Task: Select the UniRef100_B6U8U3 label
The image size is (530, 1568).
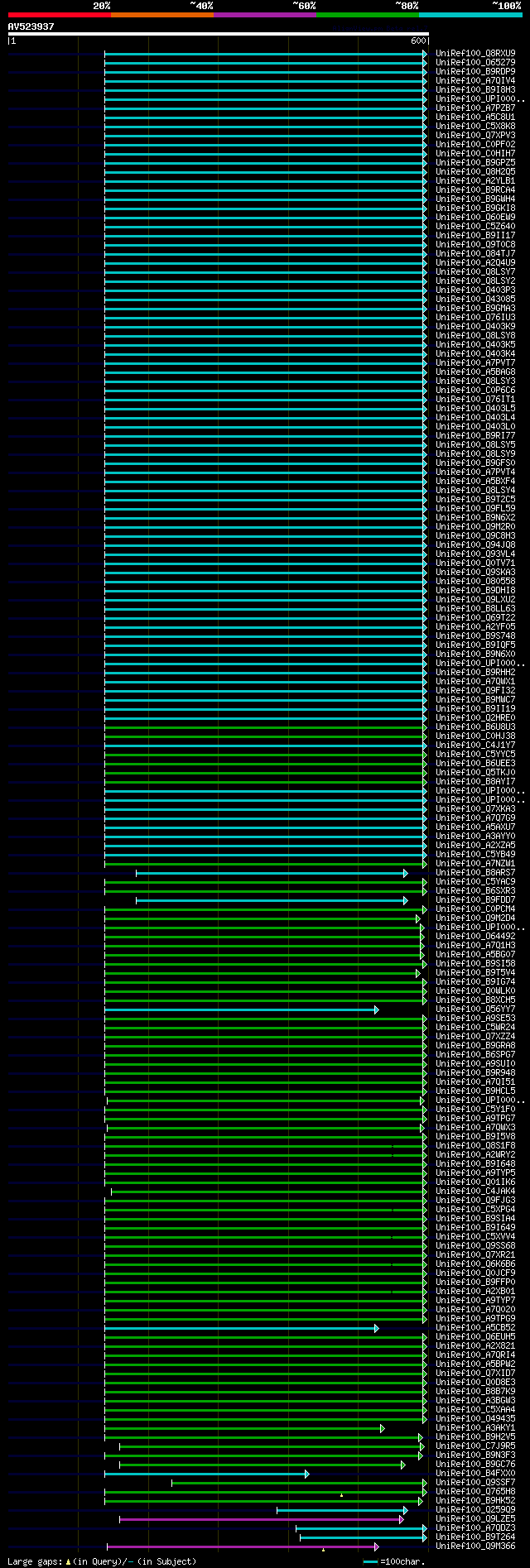Action: pyautogui.click(x=475, y=726)
